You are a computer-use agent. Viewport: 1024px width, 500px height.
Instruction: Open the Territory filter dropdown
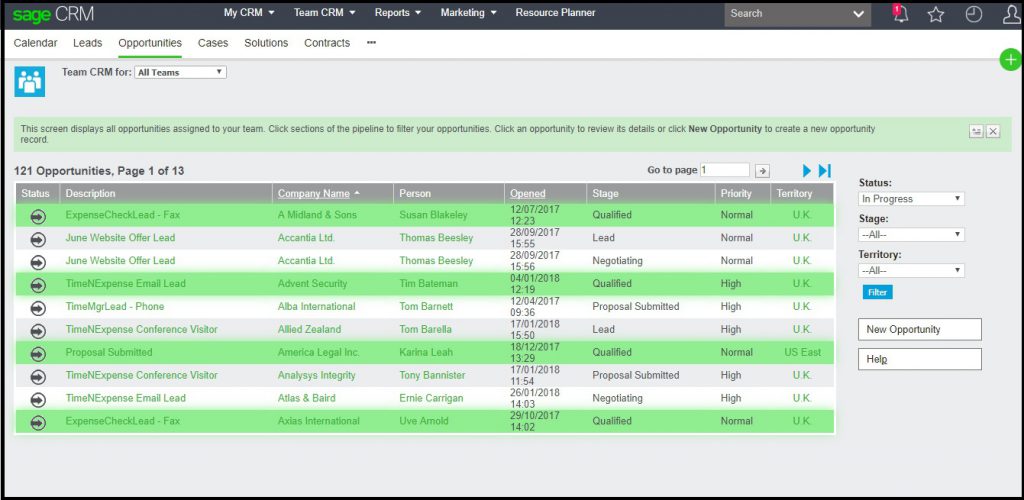click(911, 270)
